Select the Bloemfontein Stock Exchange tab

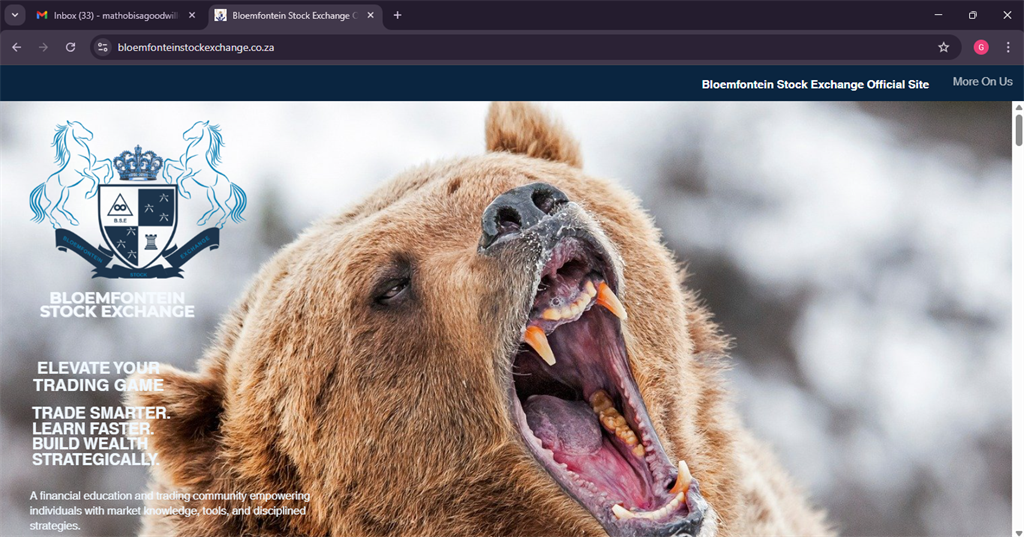(290, 15)
